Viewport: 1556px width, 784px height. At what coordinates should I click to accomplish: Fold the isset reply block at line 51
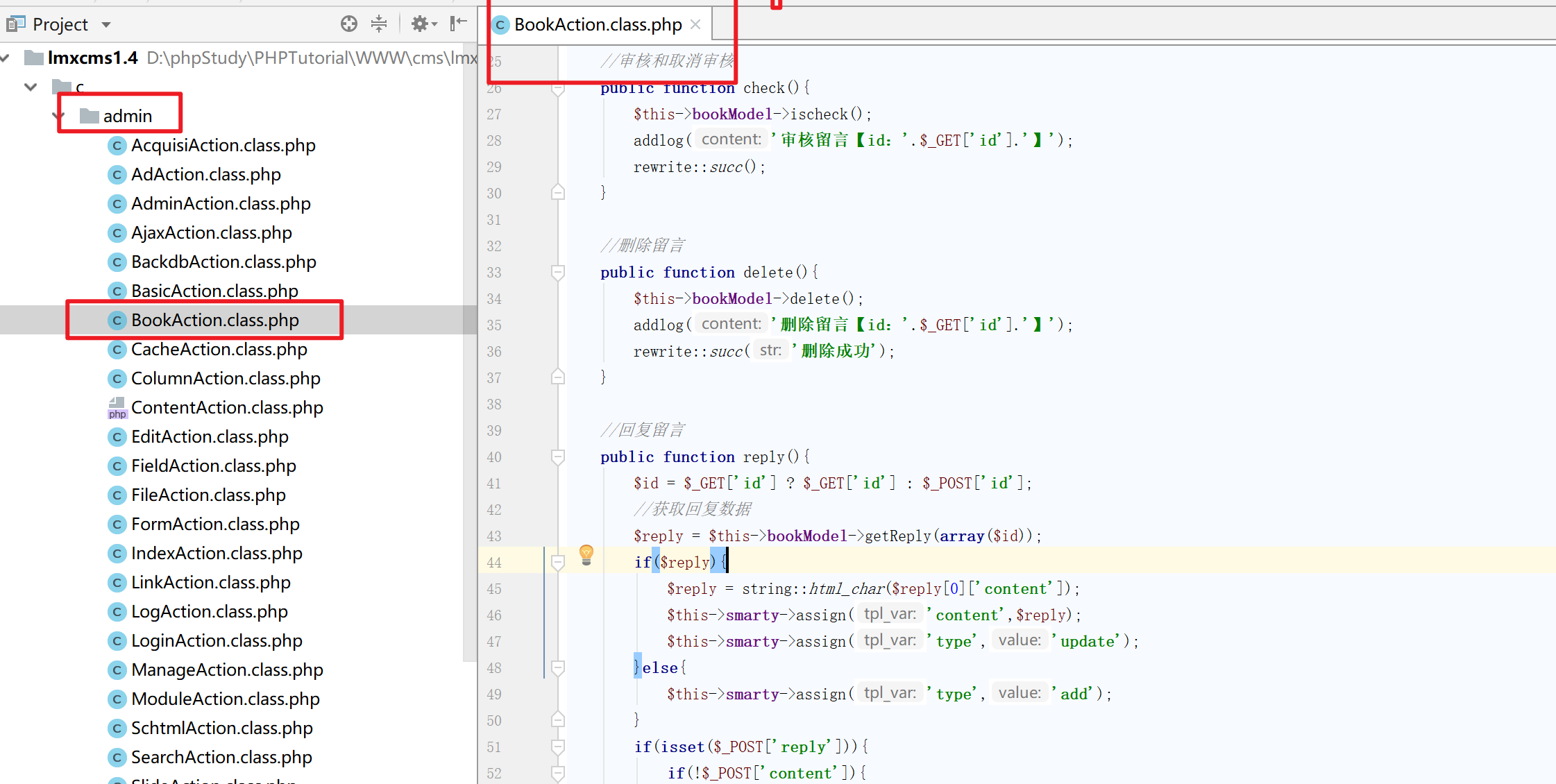pos(558,747)
